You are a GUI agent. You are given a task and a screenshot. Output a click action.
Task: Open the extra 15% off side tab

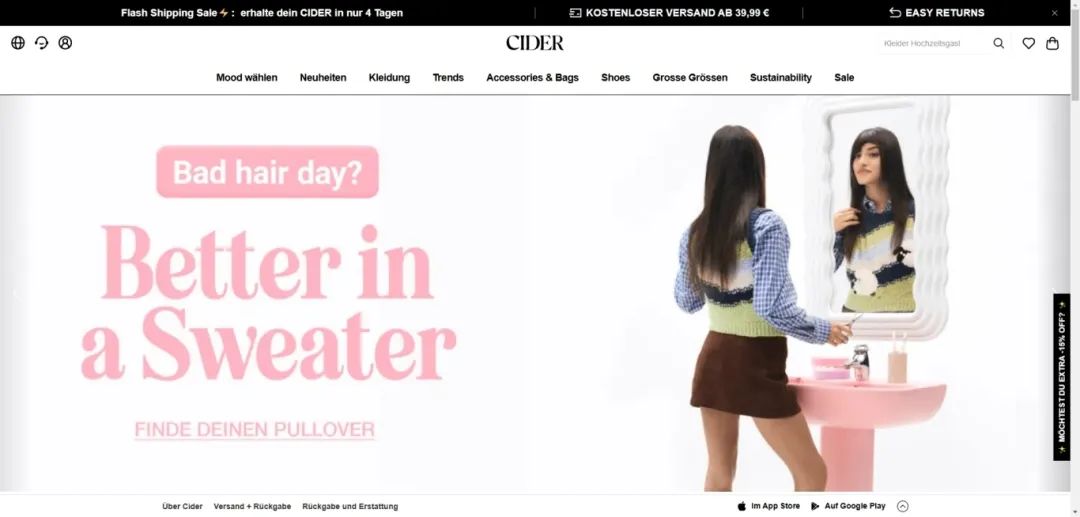(x=1061, y=377)
